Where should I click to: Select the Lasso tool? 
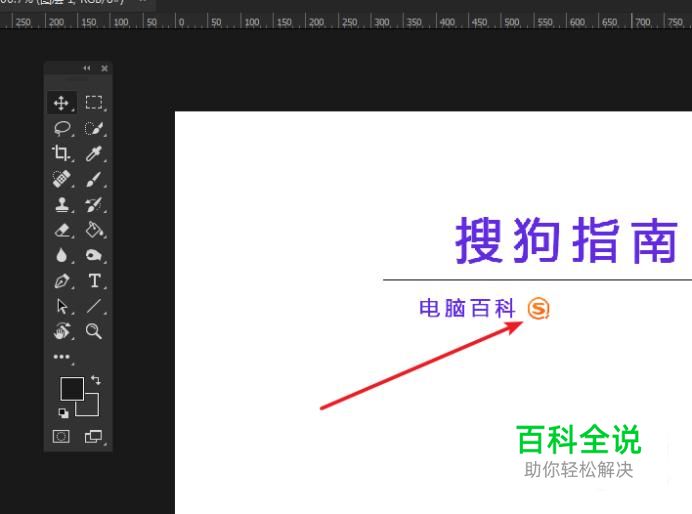coord(61,128)
